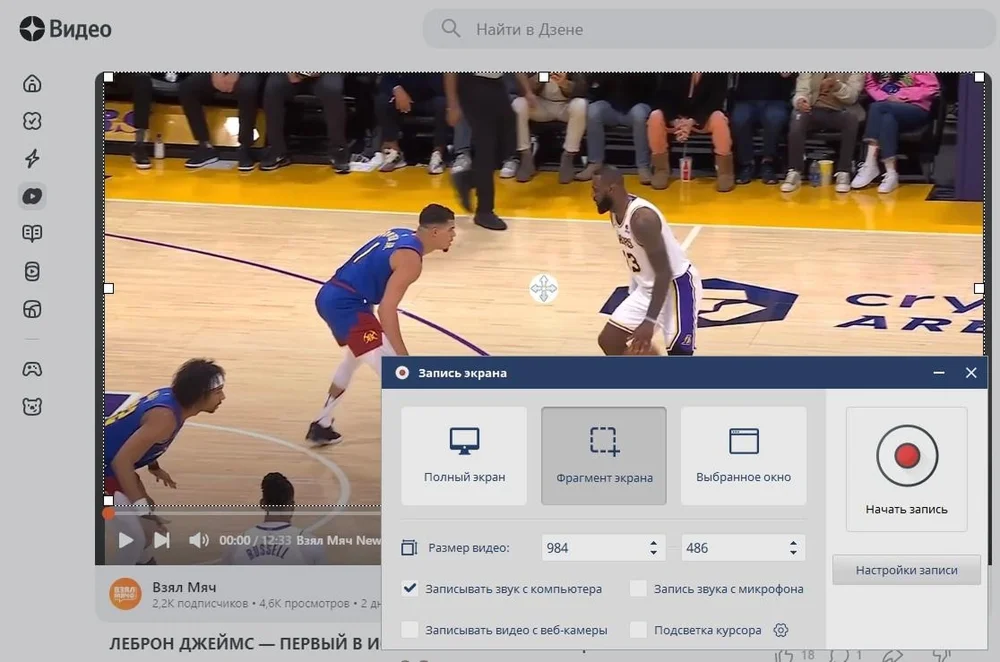Mute the video with the speaker icon

[x=198, y=540]
